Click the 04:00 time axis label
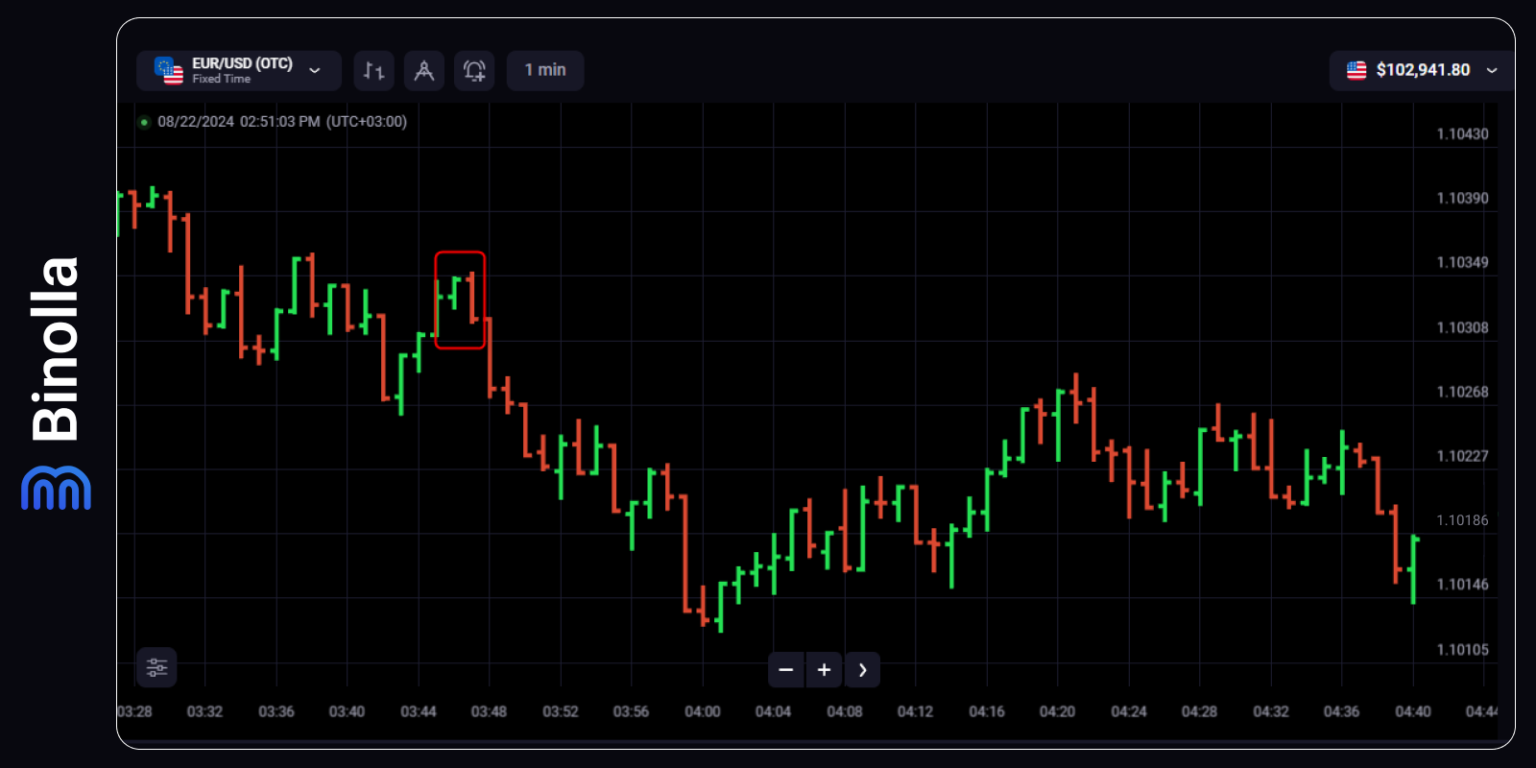 tap(703, 711)
